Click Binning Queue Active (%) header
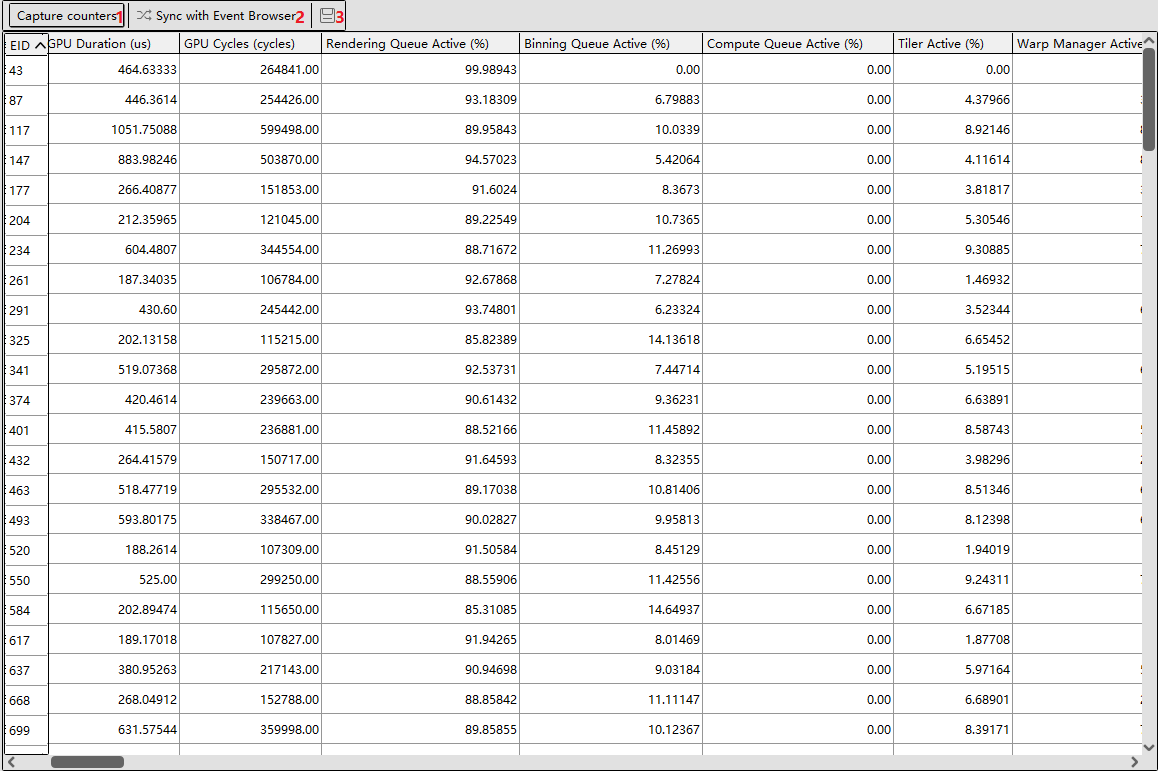Viewport: 1158px width, 771px height. [611, 44]
